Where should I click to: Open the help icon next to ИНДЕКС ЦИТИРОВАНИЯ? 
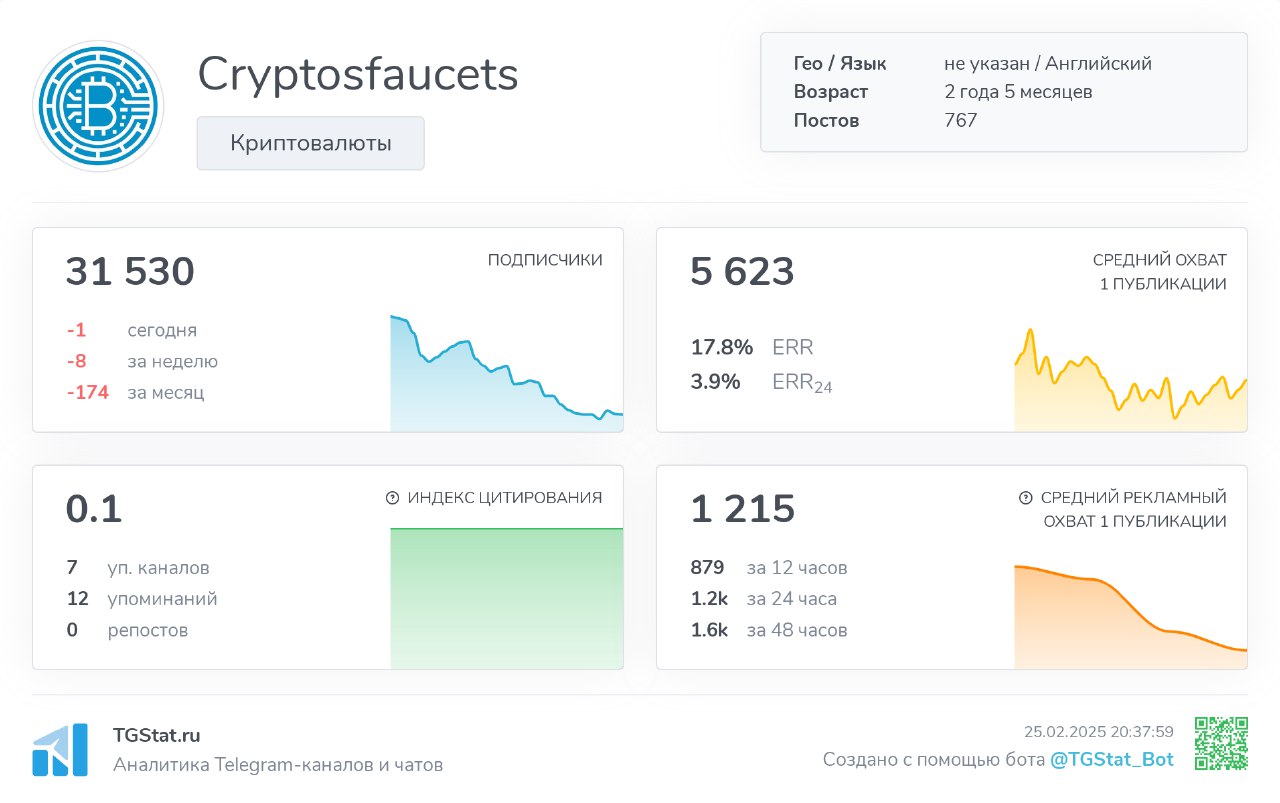391,496
